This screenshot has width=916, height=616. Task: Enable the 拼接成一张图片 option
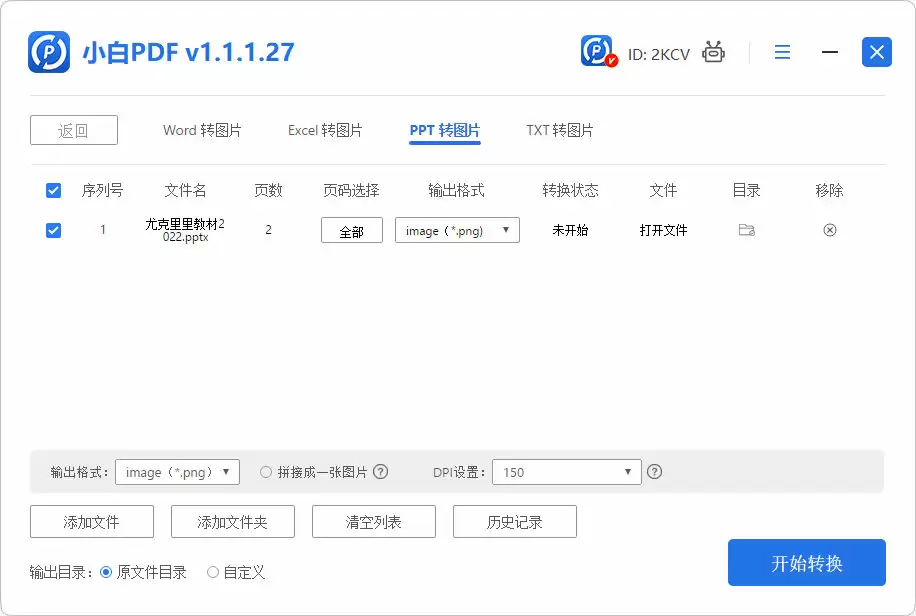pyautogui.click(x=266, y=471)
